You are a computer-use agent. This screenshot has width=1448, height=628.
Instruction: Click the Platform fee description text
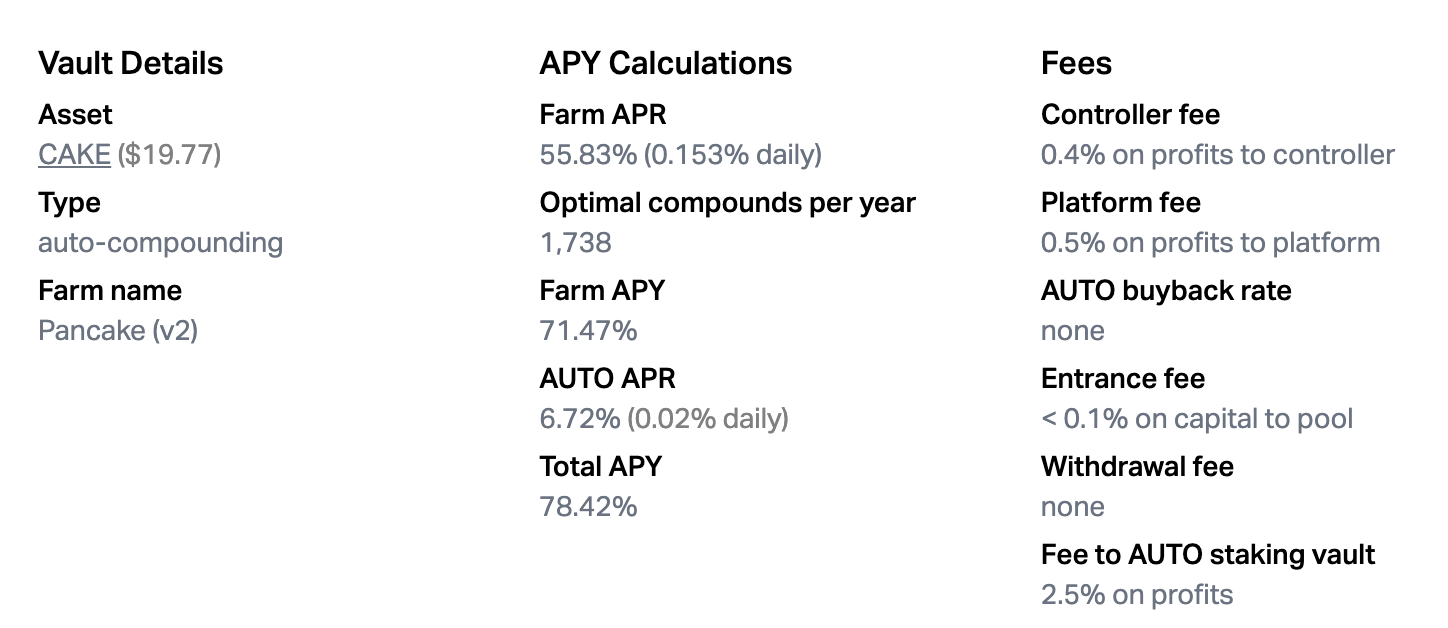[1210, 243]
